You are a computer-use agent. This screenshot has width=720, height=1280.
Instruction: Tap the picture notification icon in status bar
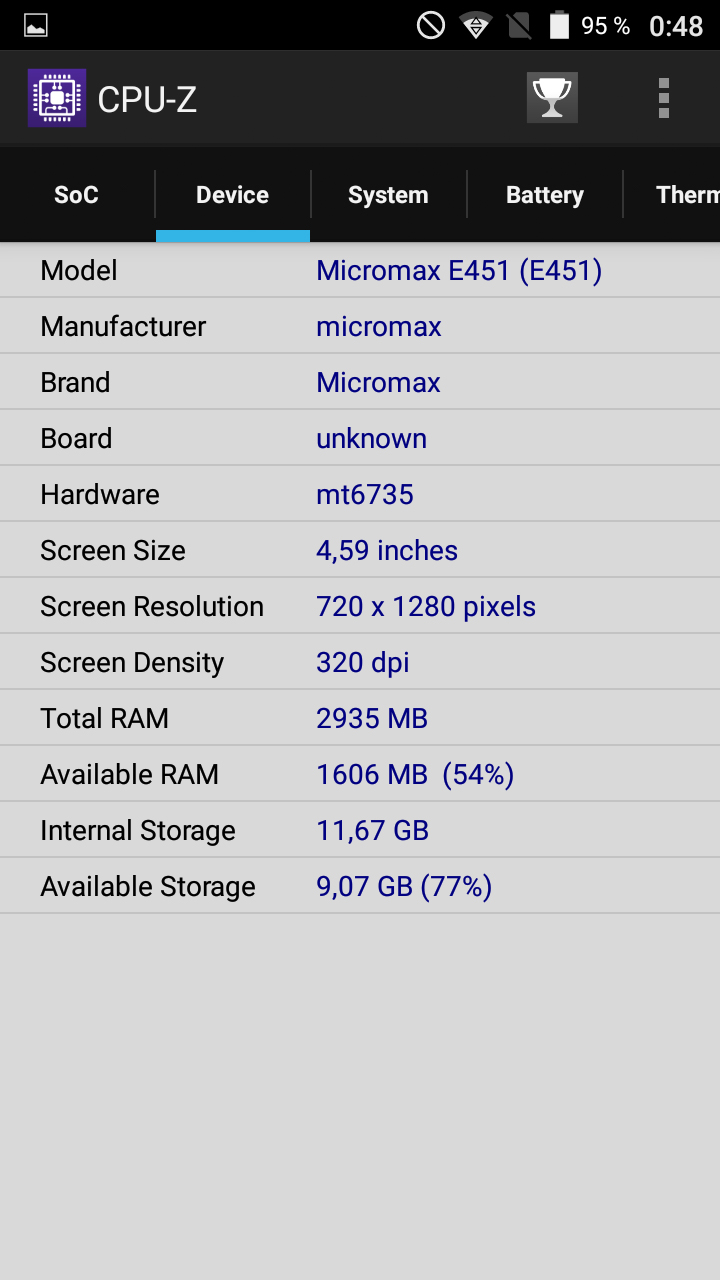click(36, 26)
